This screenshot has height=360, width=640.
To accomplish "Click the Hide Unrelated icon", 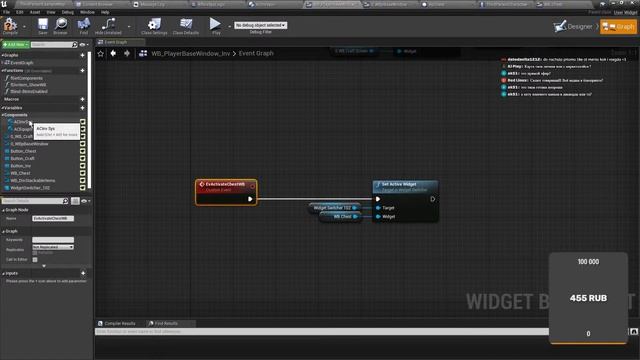I will point(108,26).
